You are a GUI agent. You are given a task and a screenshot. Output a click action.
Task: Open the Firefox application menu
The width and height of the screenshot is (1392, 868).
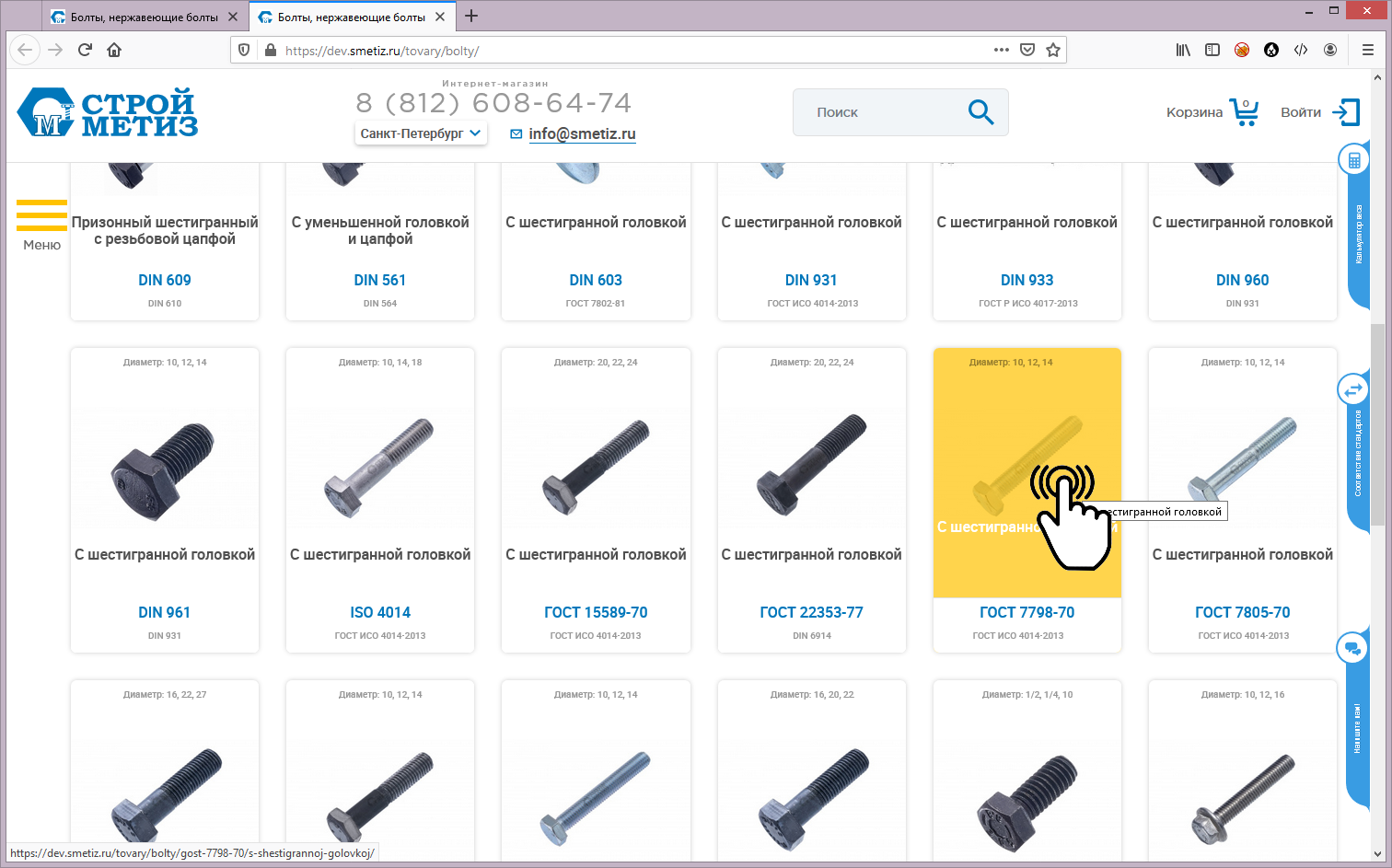click(x=1367, y=50)
